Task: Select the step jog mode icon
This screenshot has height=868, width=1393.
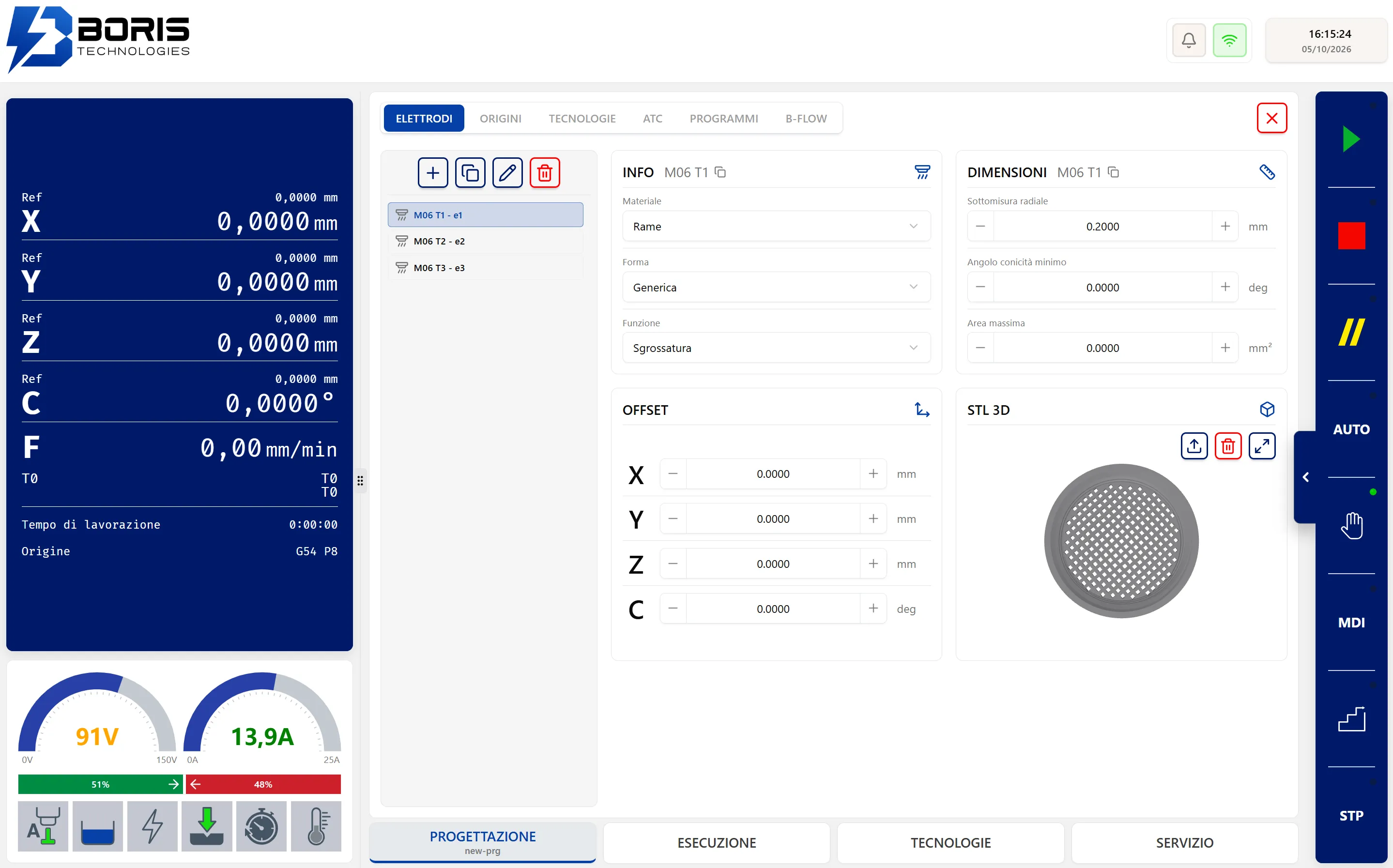Action: click(1351, 719)
